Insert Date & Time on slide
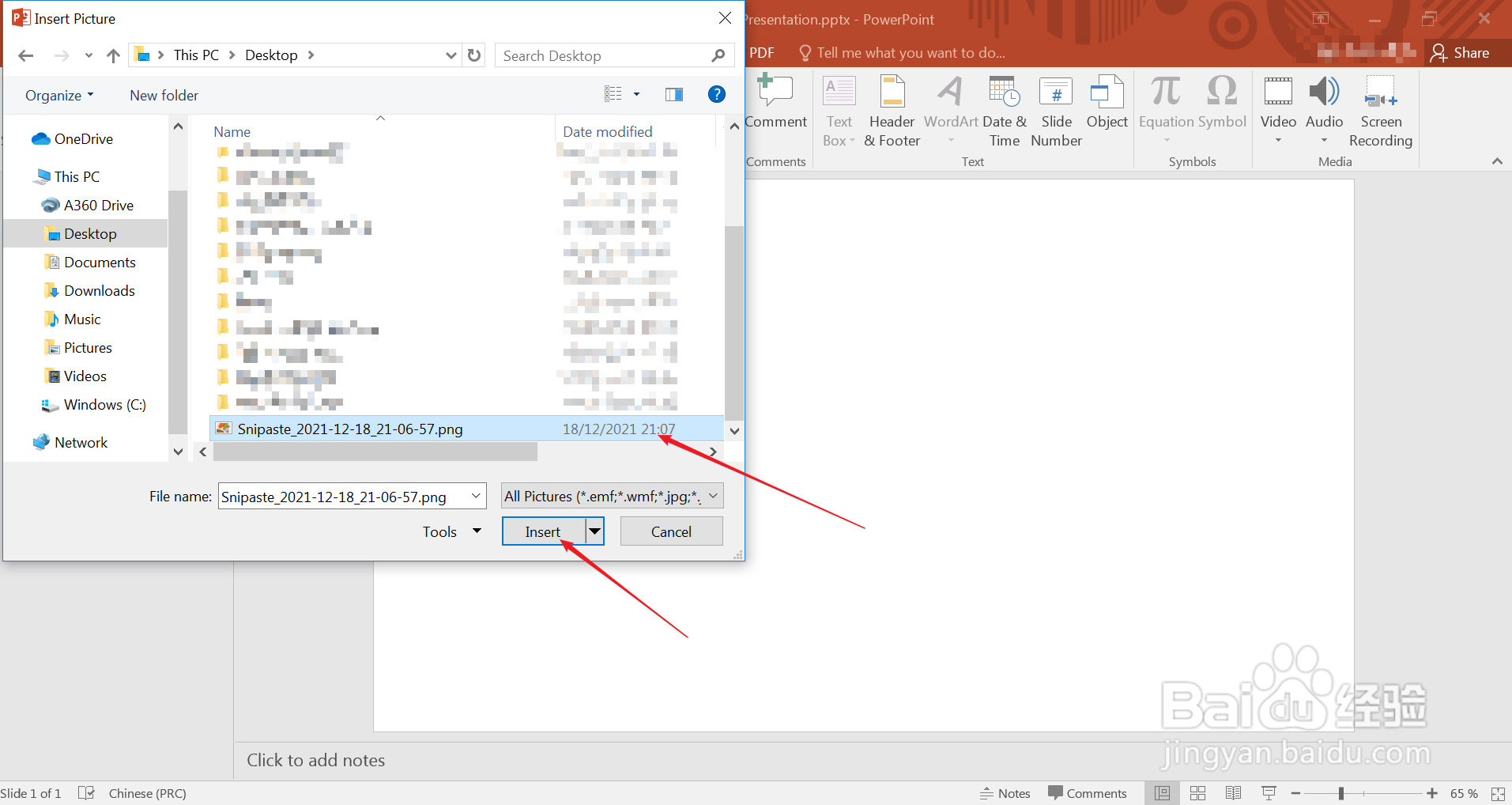This screenshot has width=1512, height=805. (x=1005, y=111)
